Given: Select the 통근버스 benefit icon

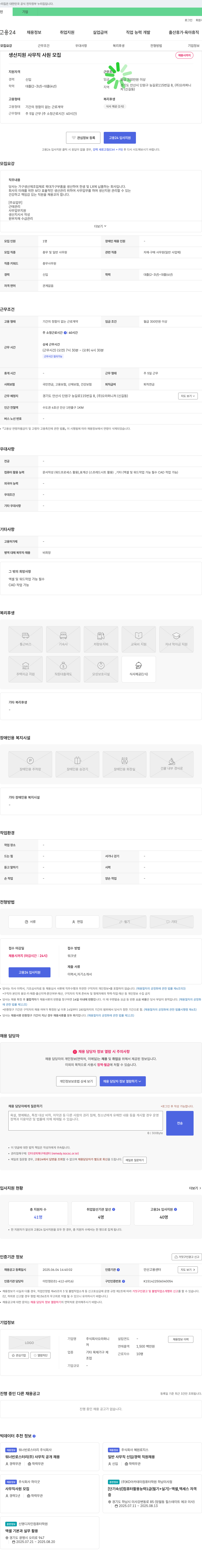Looking at the screenshot, I should 25,639.
